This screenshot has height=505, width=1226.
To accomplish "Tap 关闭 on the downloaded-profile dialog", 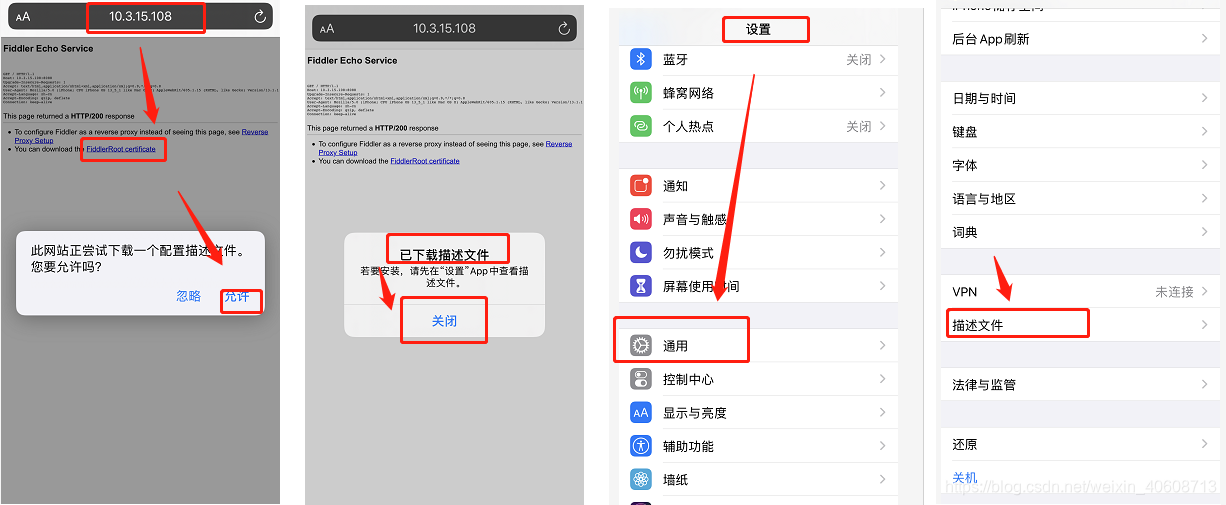I will point(444,321).
